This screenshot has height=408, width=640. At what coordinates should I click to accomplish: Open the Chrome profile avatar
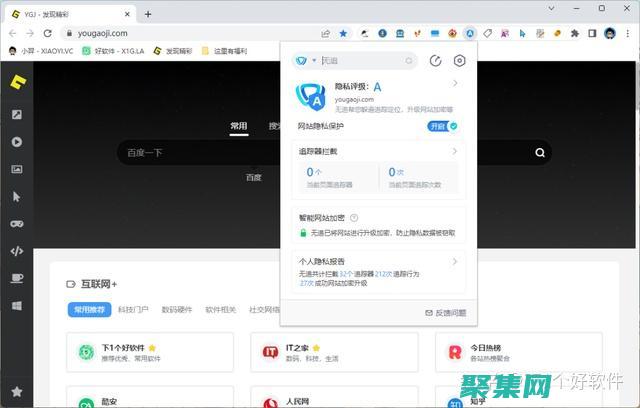pos(610,33)
